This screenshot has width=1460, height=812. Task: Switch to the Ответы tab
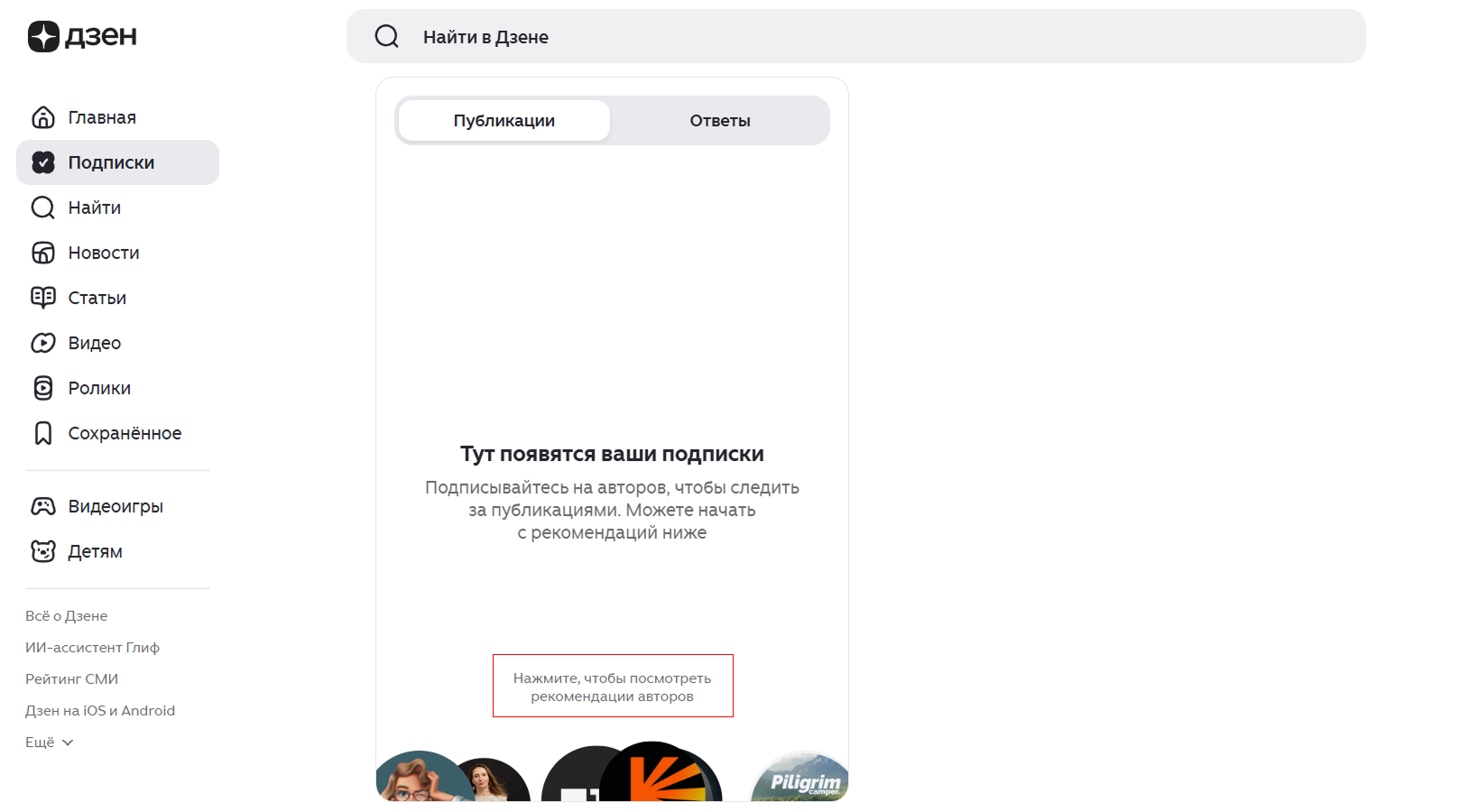720,120
